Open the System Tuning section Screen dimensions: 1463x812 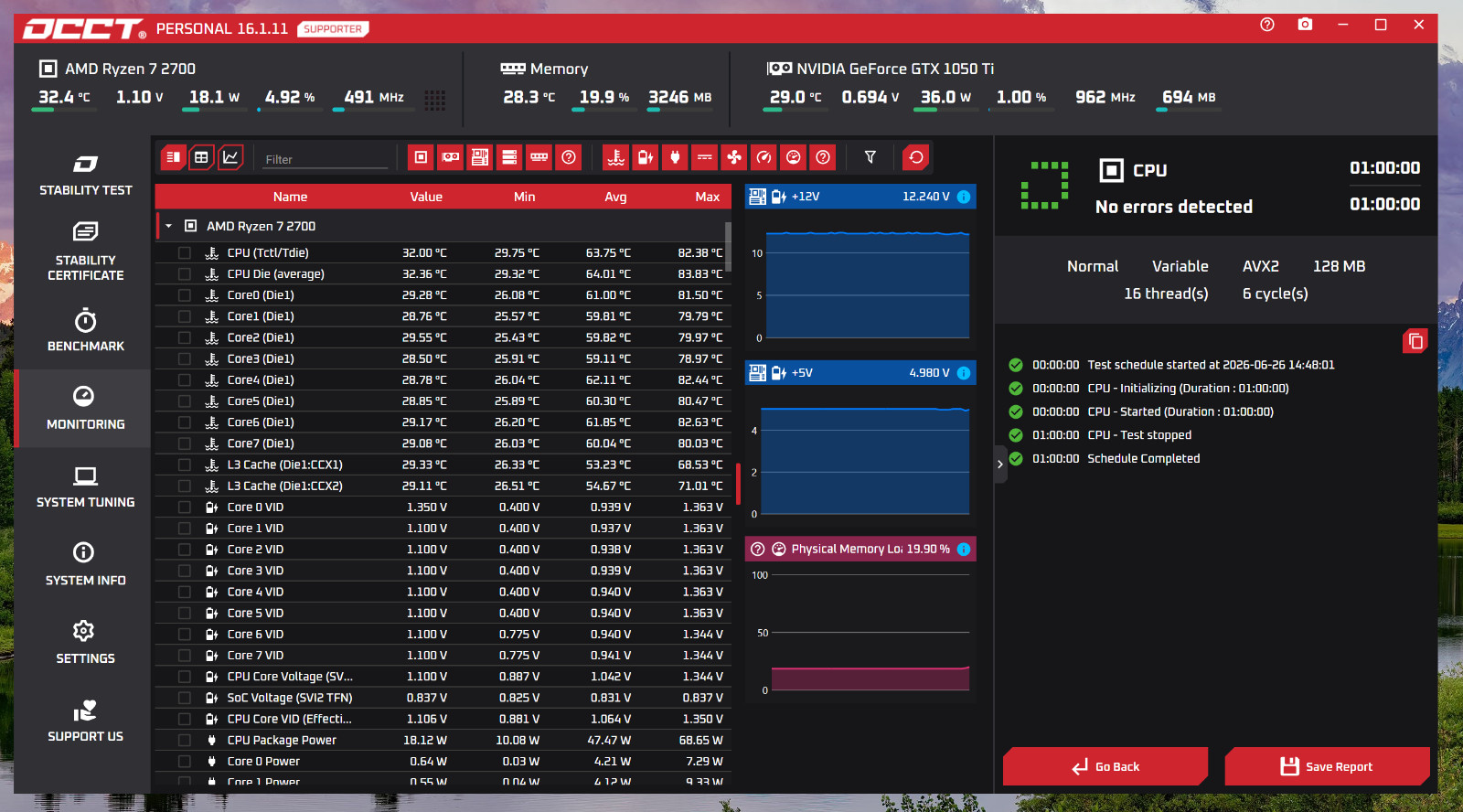pos(85,487)
